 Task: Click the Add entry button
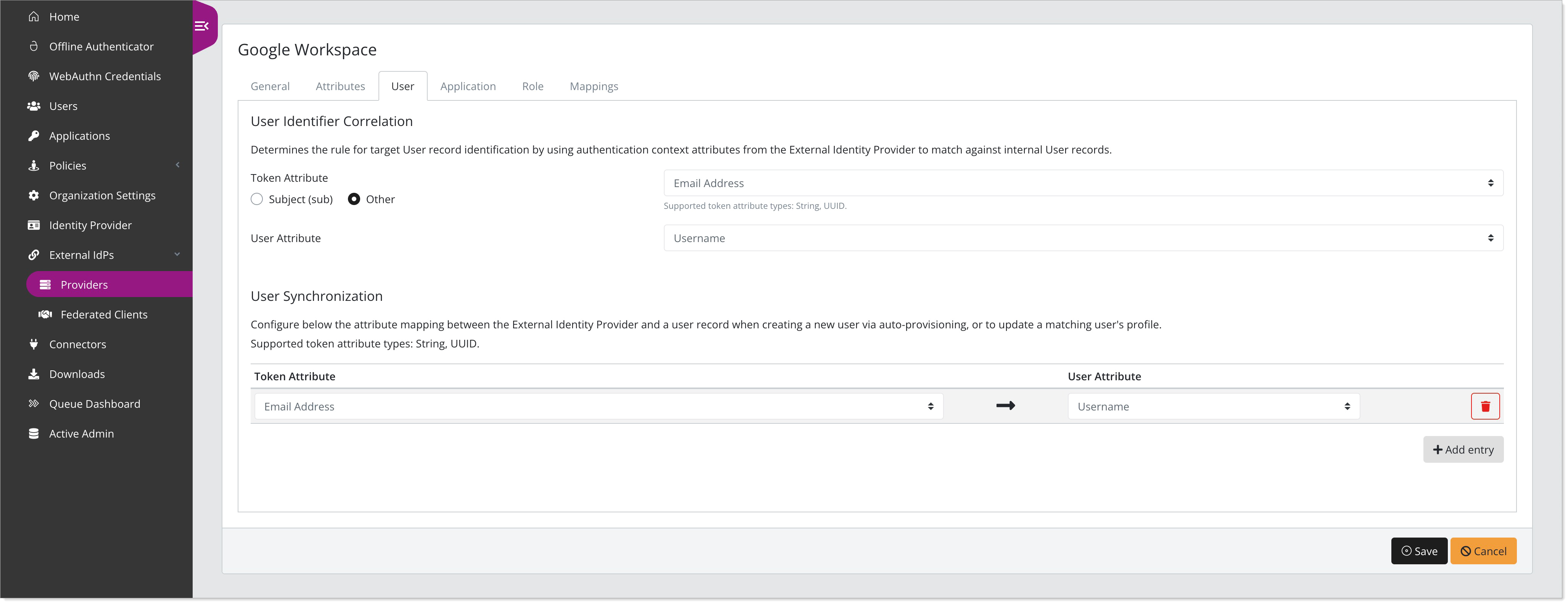(x=1463, y=449)
